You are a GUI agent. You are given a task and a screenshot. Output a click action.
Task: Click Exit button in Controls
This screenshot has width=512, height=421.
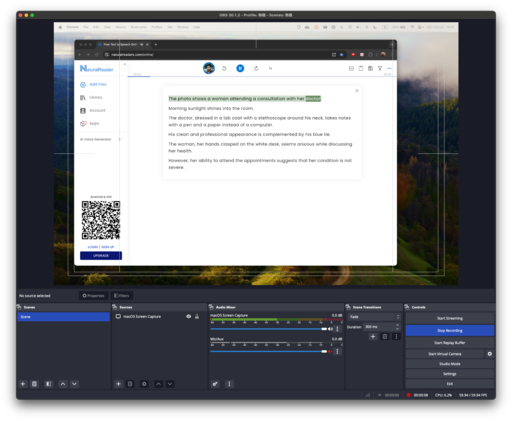click(x=450, y=384)
